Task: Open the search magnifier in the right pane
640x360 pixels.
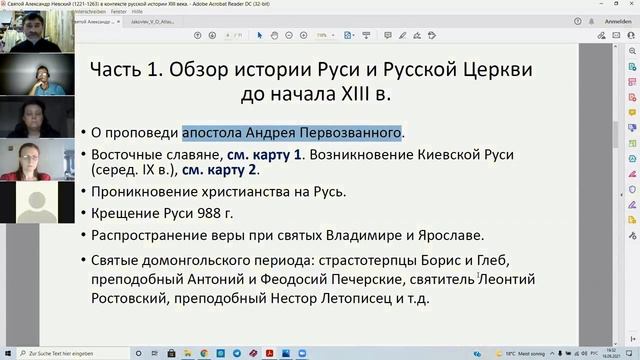Action: [632, 51]
